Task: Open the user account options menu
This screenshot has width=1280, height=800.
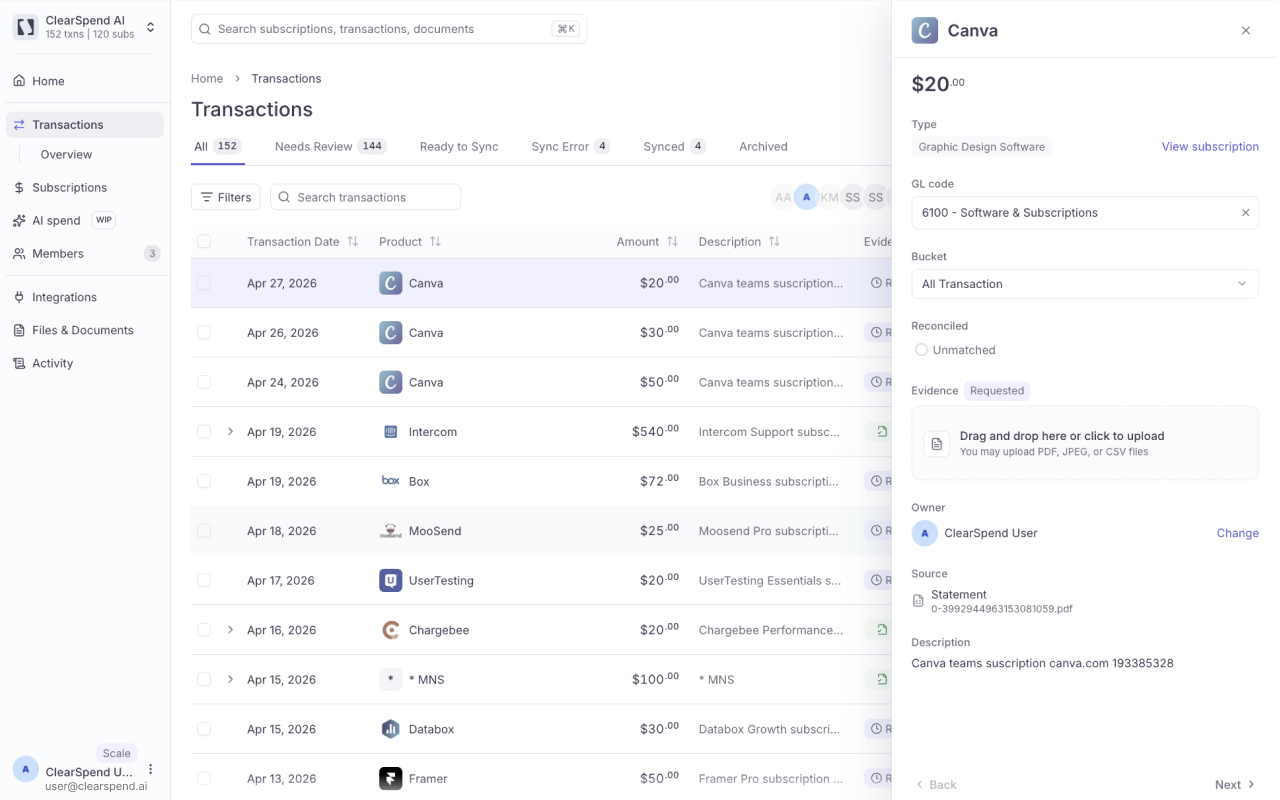Action: pyautogui.click(x=151, y=769)
